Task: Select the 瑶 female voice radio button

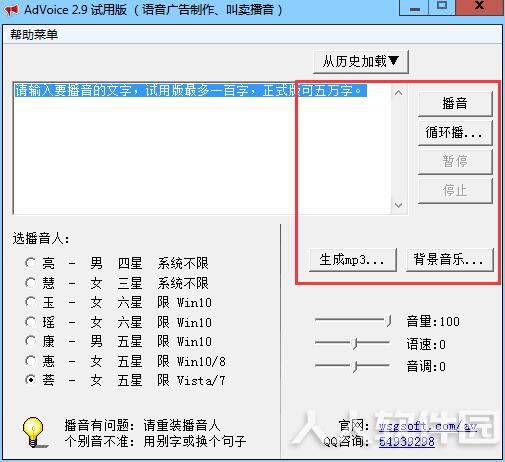Action: click(x=30, y=322)
